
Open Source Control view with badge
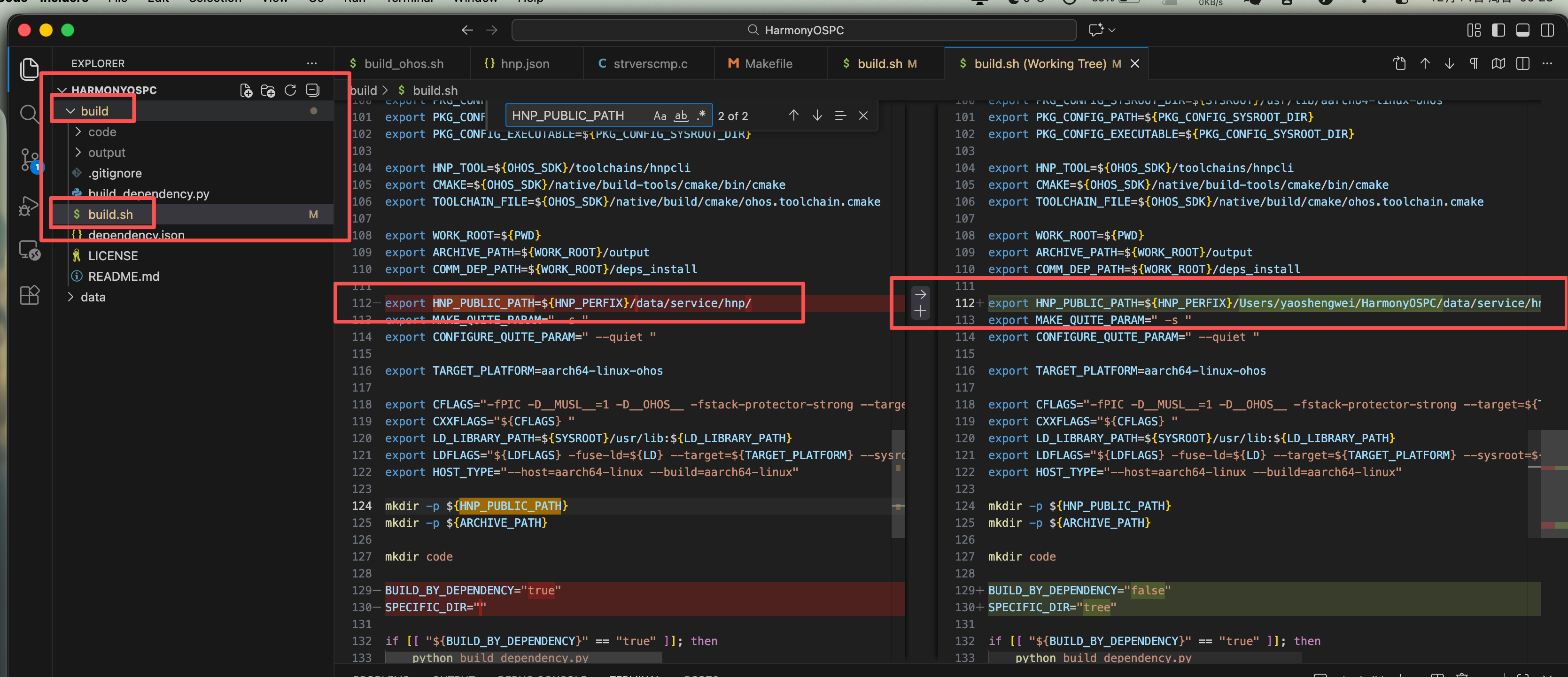(29, 160)
